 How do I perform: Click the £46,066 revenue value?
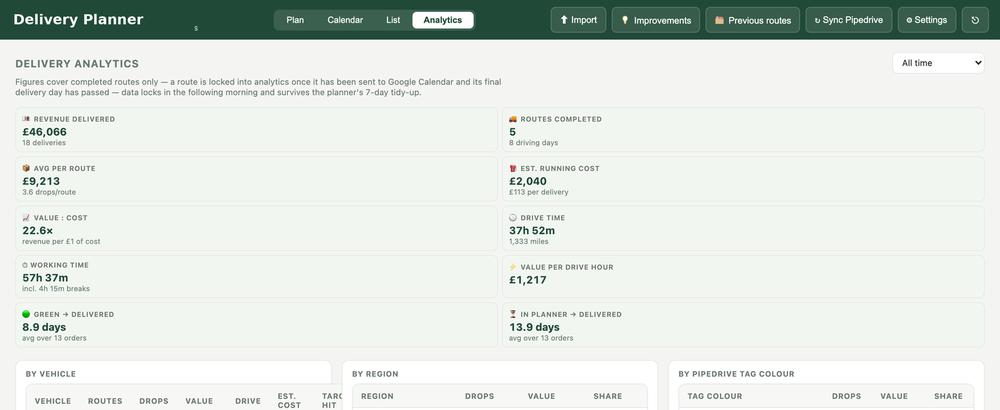tap(44, 132)
